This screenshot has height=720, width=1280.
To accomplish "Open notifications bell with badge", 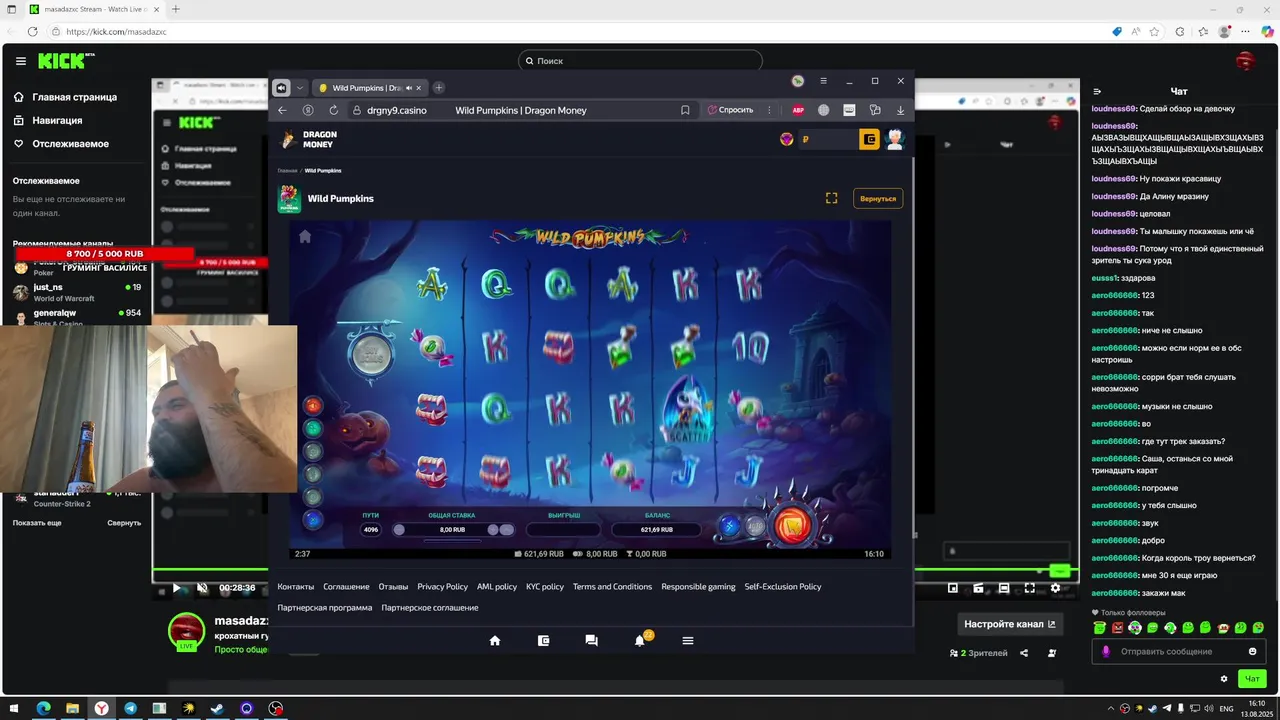I will [641, 640].
